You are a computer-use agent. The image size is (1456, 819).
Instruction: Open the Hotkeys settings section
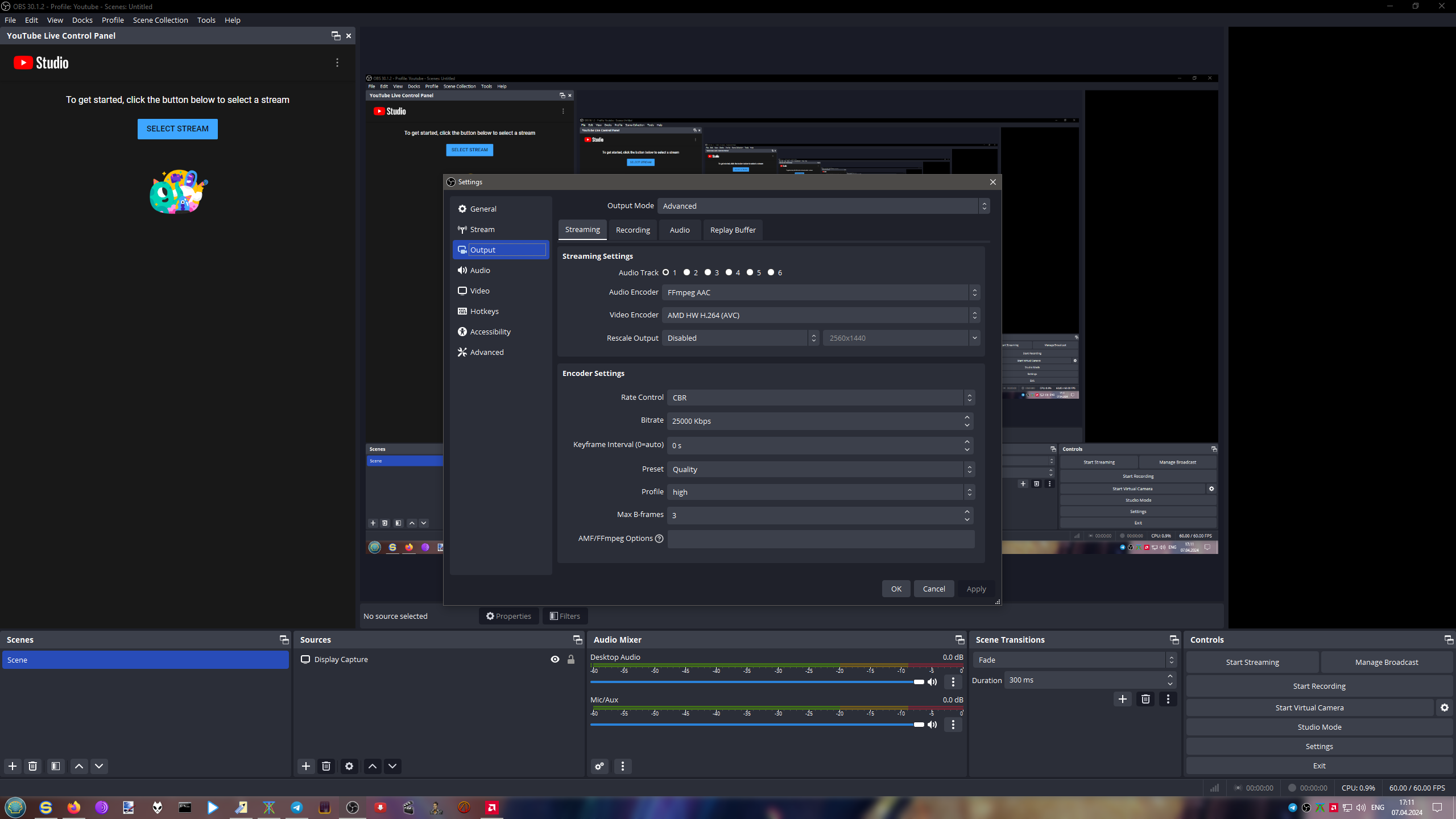pos(484,311)
